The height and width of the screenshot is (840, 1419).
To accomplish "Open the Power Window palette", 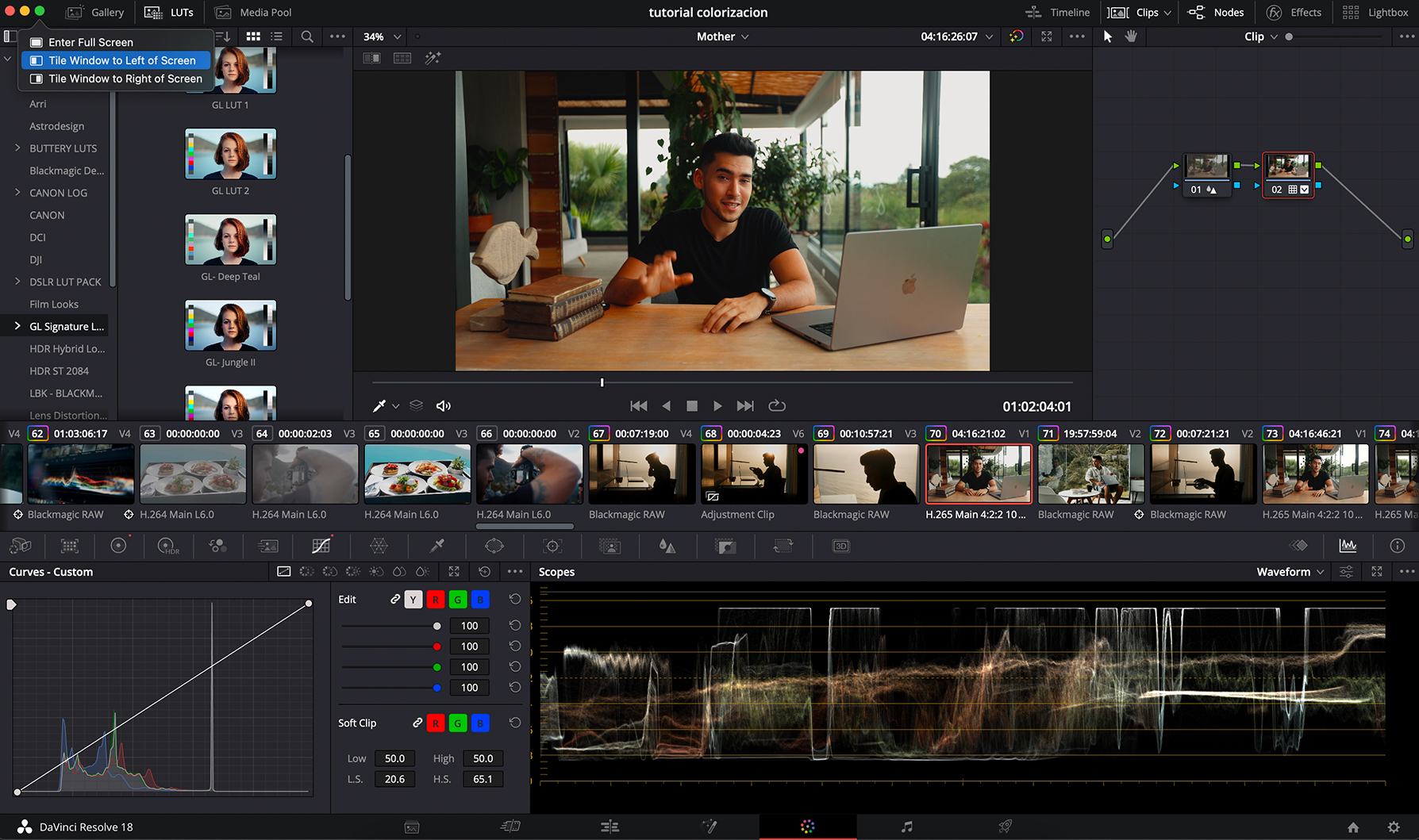I will point(494,546).
